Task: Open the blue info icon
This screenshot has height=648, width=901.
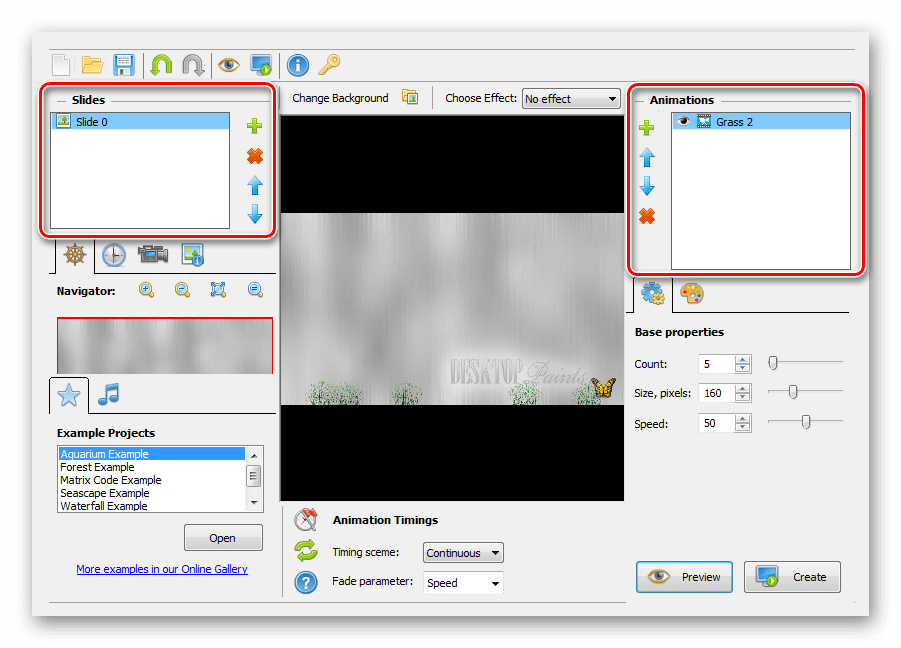Action: click(x=298, y=65)
